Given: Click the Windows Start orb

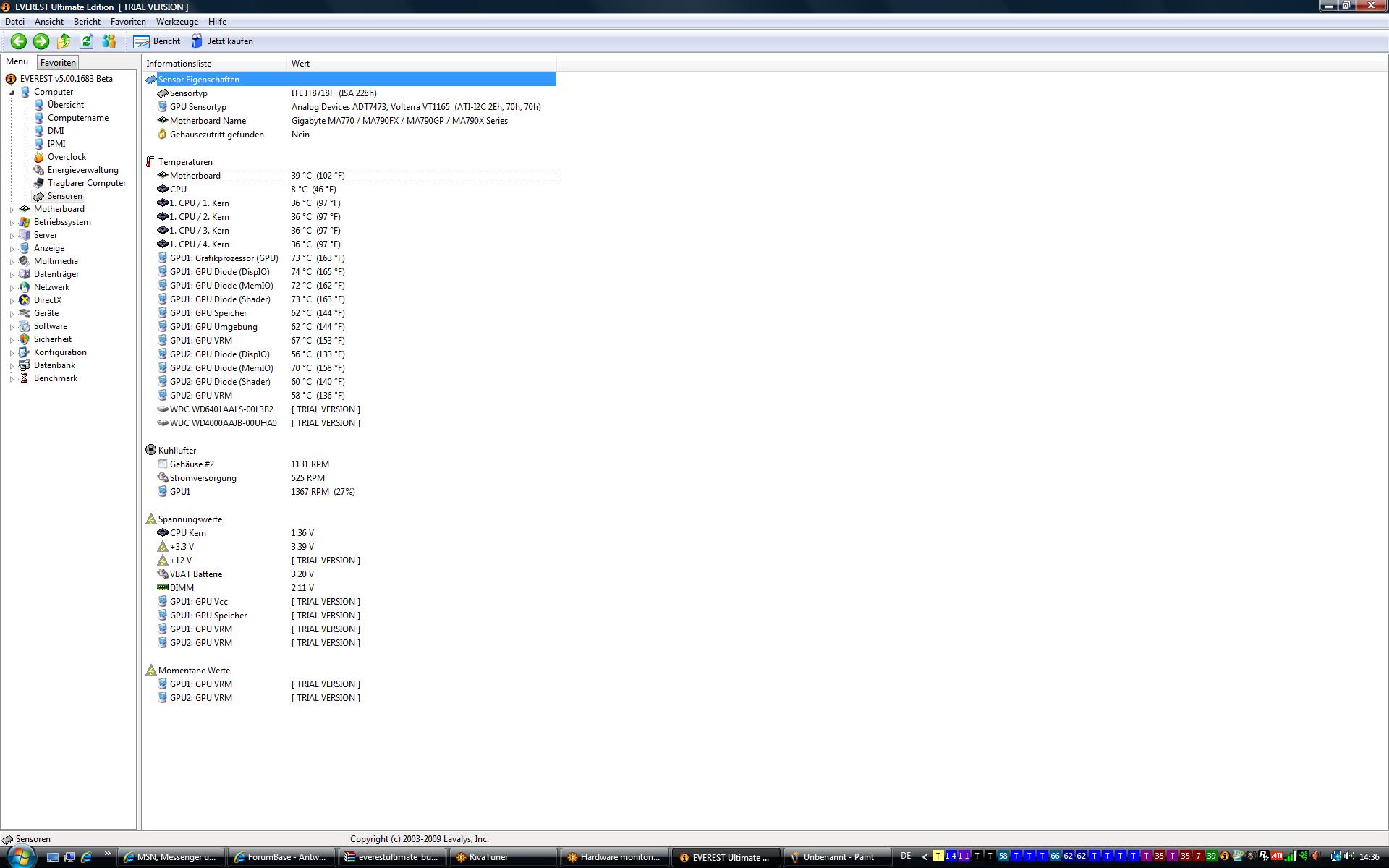Looking at the screenshot, I should pos(20,856).
